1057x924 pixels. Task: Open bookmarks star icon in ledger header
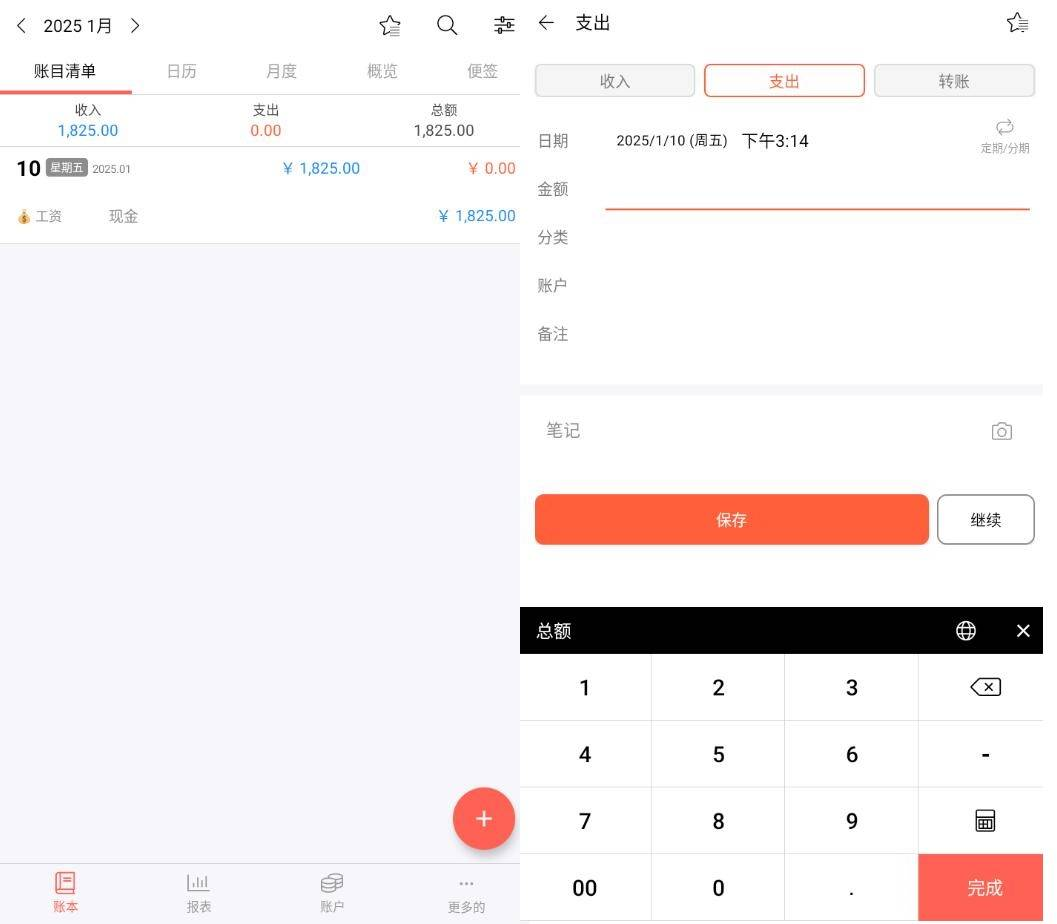[390, 26]
